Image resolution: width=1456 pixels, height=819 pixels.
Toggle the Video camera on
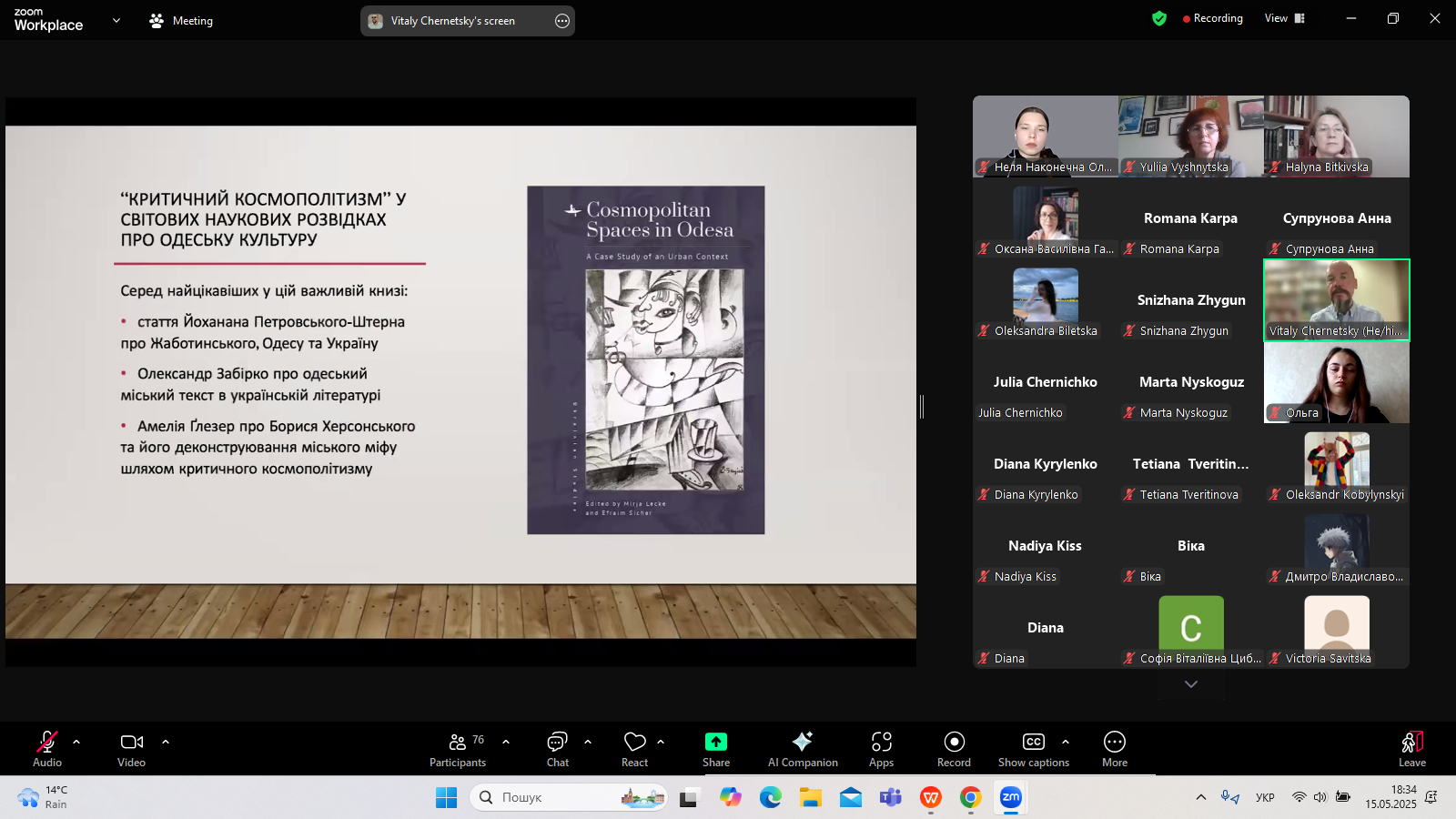click(132, 749)
